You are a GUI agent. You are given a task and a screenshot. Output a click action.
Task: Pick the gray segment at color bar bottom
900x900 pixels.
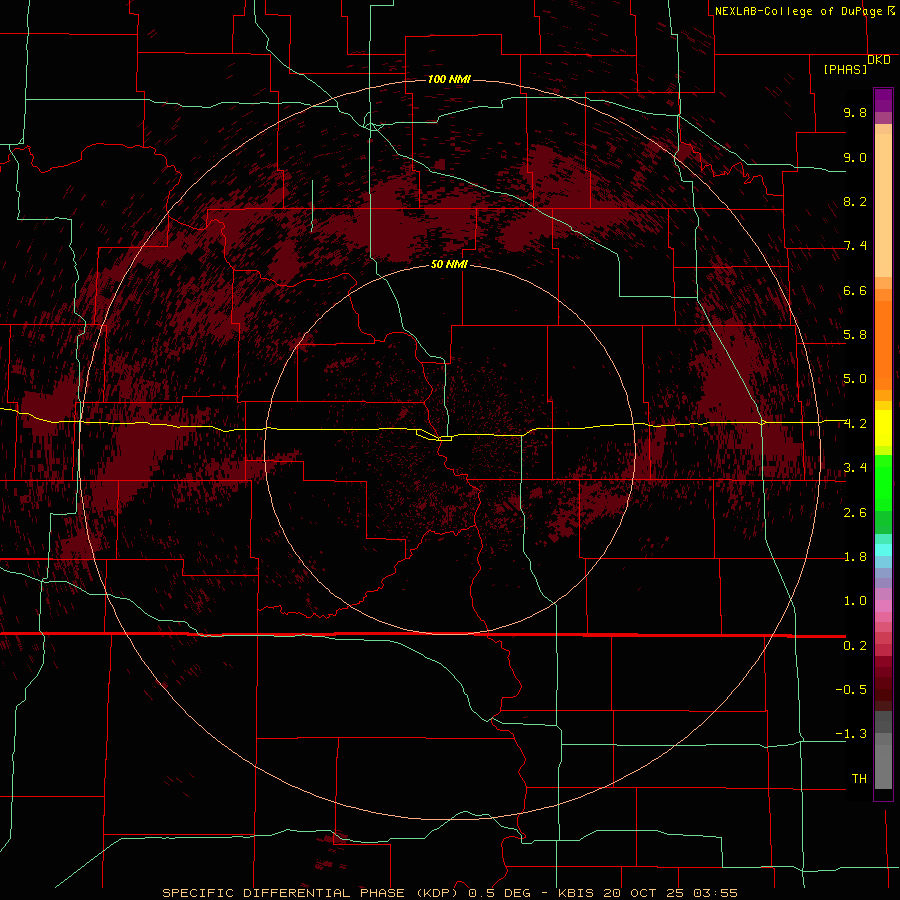pyautogui.click(x=883, y=766)
